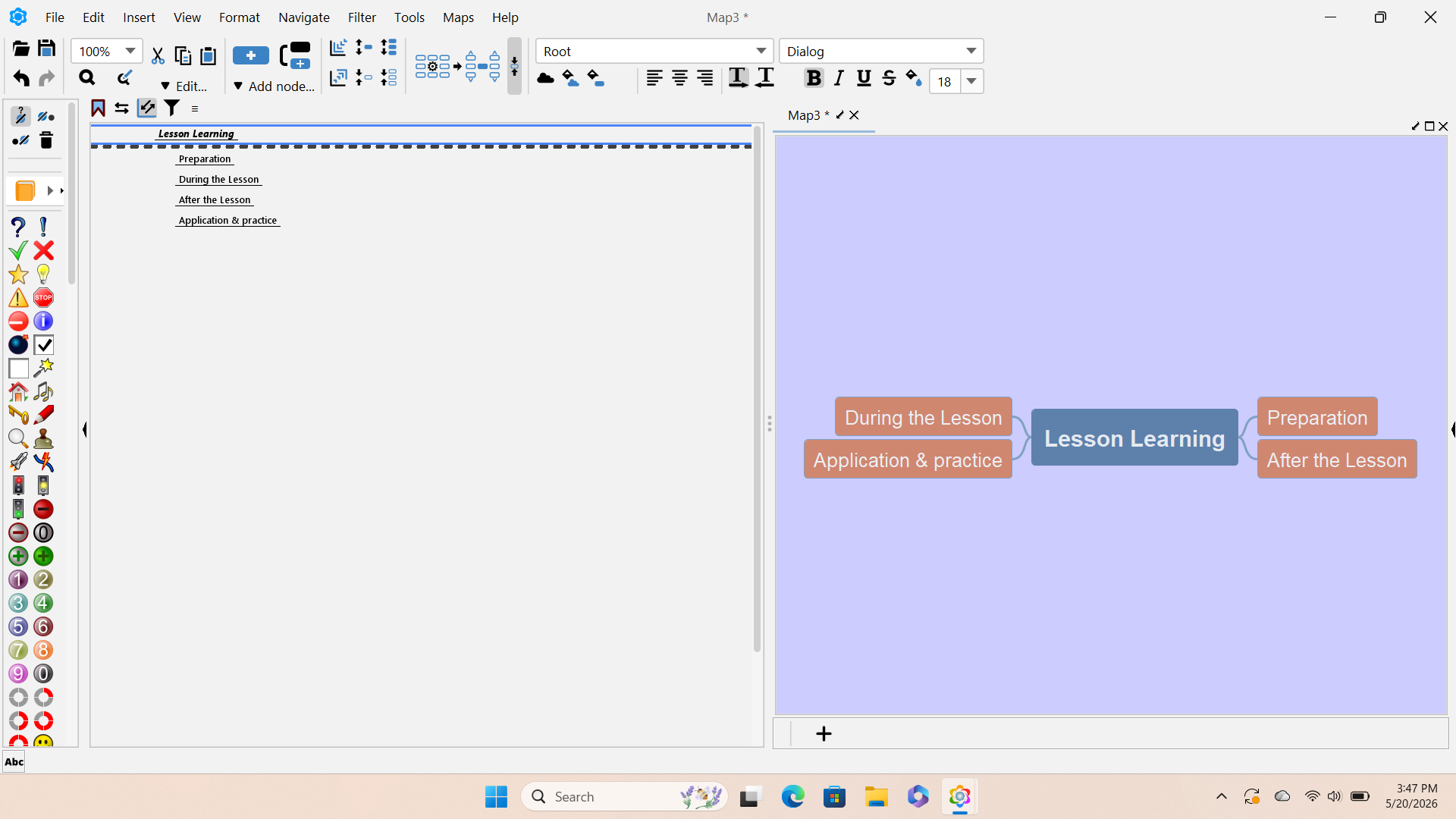Toggle bold formatting

813,78
